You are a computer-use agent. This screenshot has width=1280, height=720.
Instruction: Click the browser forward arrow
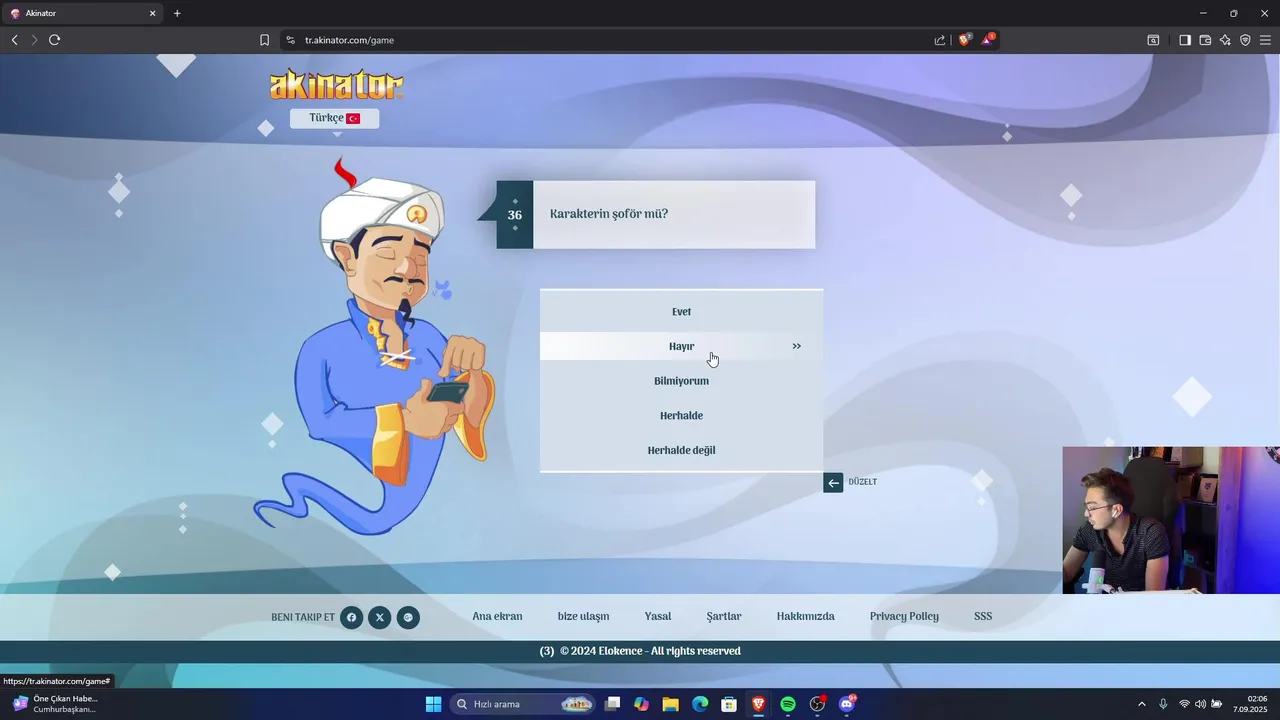[34, 40]
